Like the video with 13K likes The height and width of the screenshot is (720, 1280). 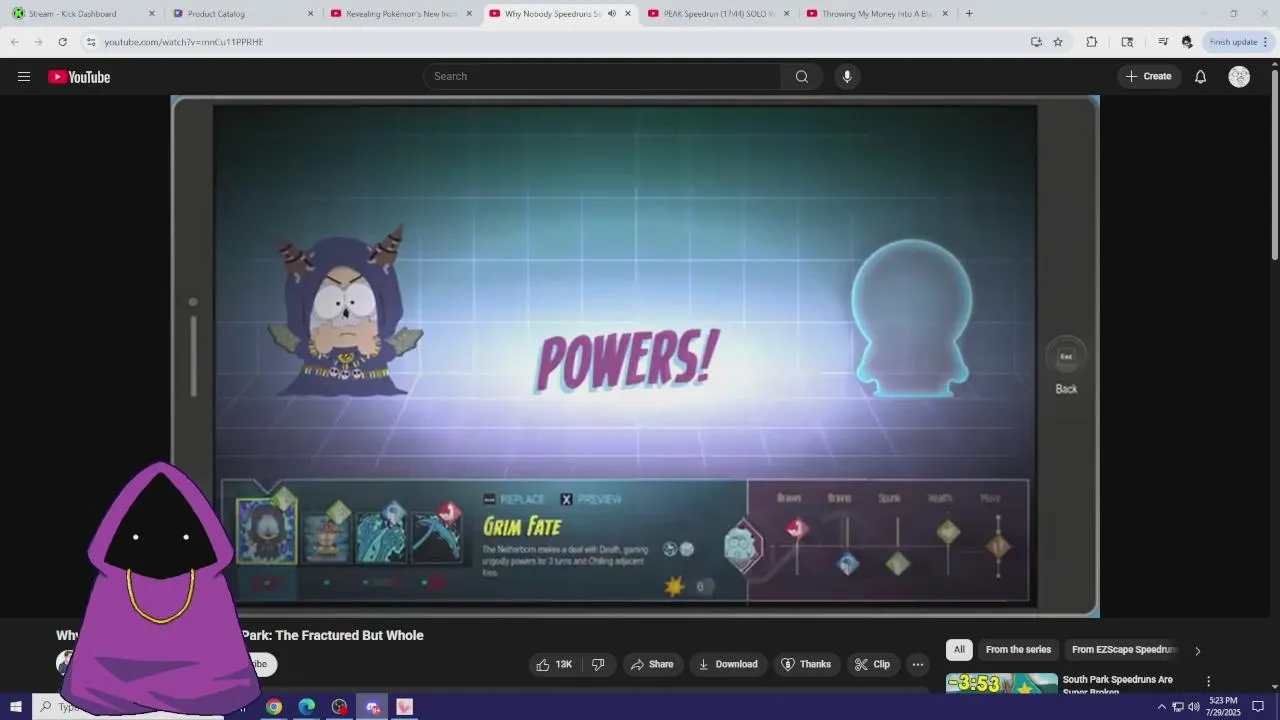click(554, 664)
